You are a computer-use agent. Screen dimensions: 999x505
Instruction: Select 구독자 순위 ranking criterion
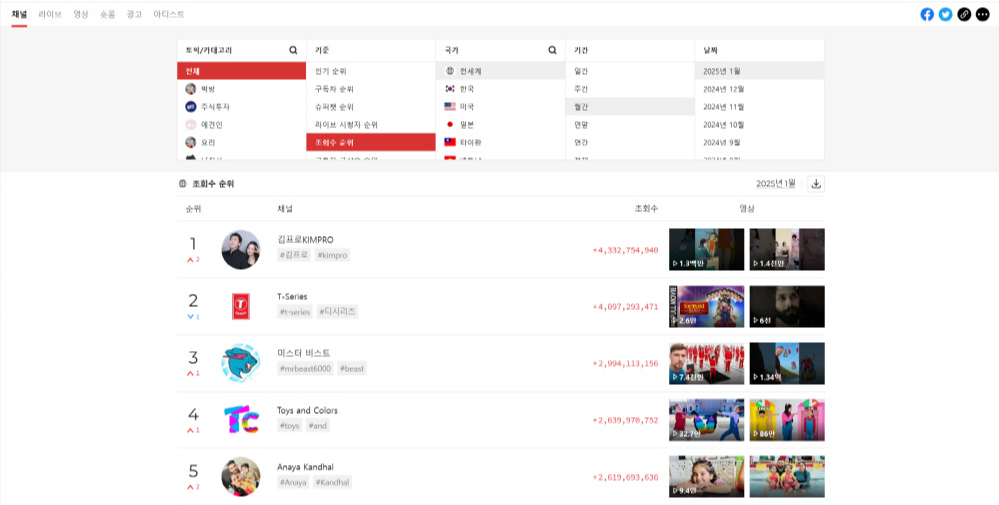coord(334,89)
